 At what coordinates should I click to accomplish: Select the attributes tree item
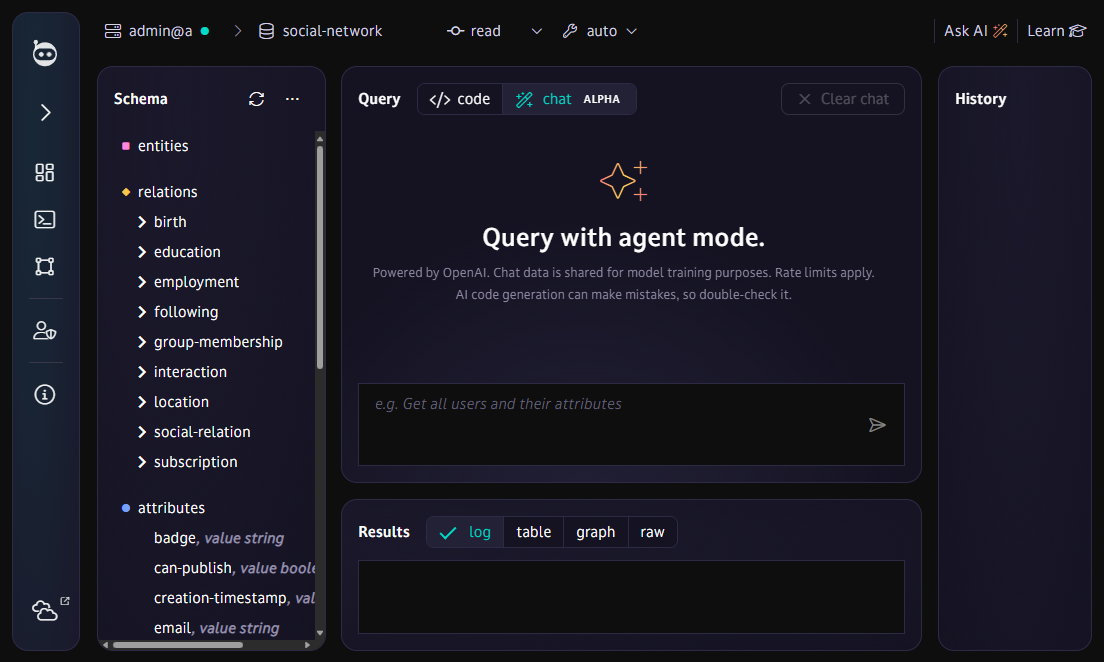(171, 508)
